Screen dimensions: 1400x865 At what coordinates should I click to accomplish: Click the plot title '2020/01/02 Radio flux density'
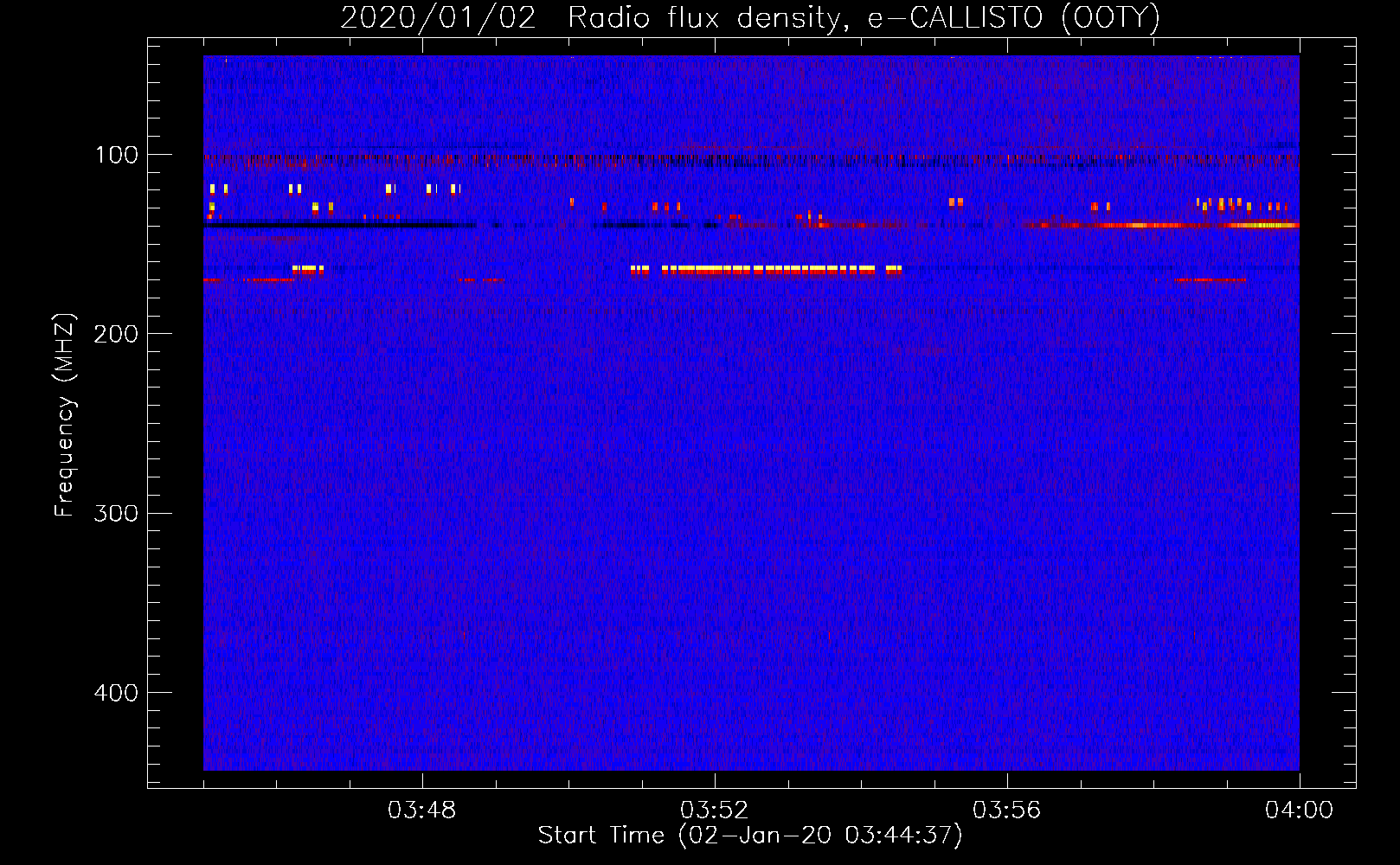click(750, 17)
